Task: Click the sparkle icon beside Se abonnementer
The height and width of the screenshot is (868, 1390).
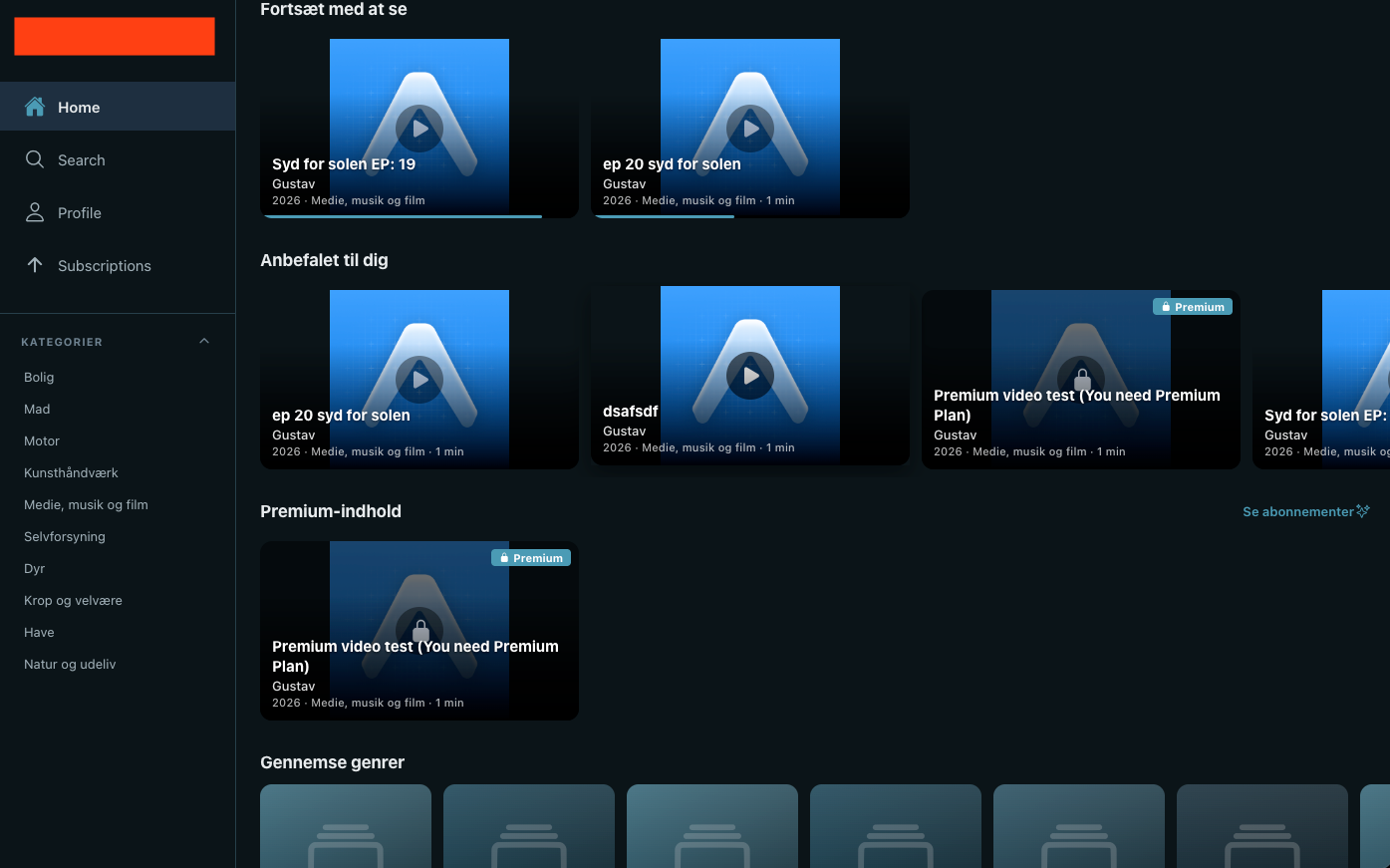Action: click(x=1363, y=511)
